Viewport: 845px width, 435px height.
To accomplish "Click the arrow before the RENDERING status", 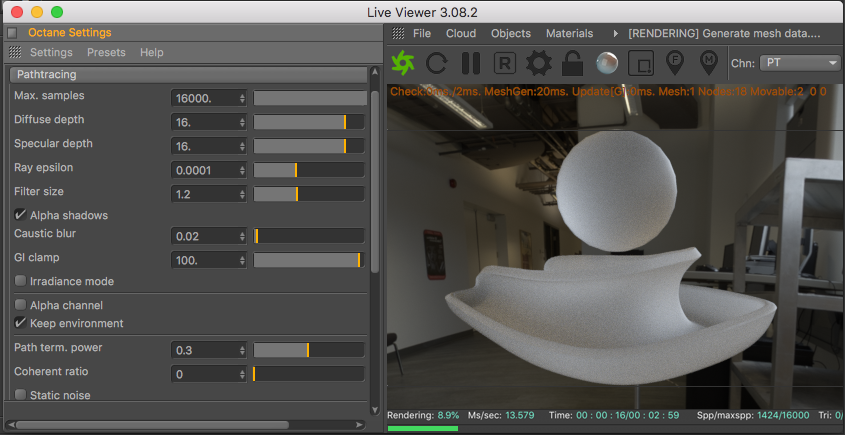I will click(x=615, y=33).
